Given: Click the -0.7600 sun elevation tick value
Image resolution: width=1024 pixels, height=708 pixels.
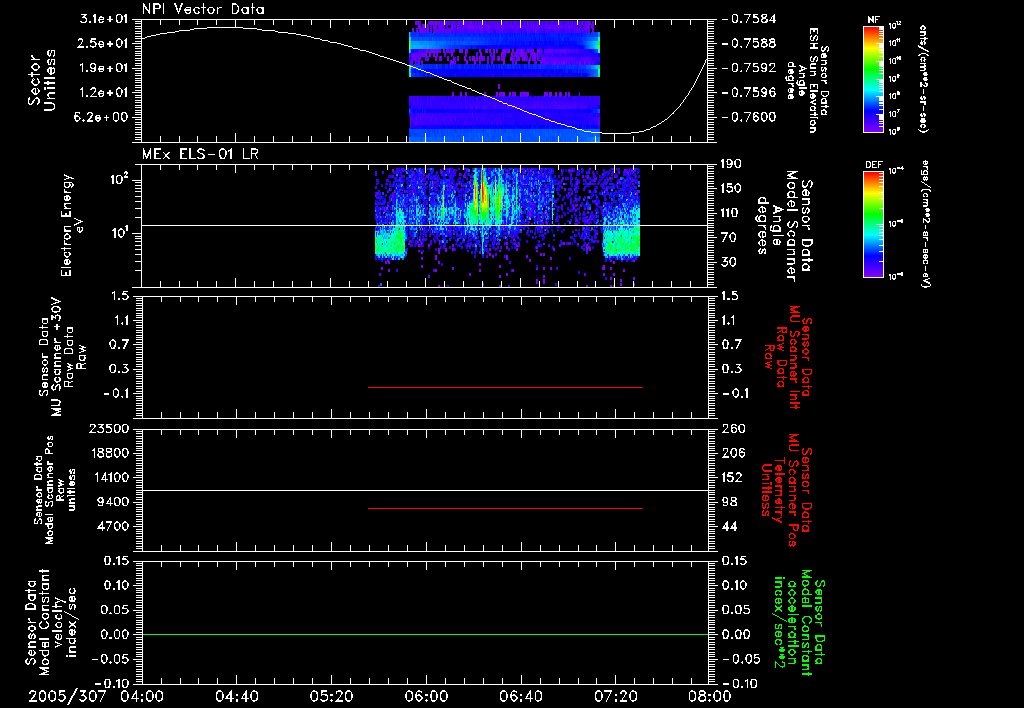Looking at the screenshot, I should pyautogui.click(x=750, y=118).
